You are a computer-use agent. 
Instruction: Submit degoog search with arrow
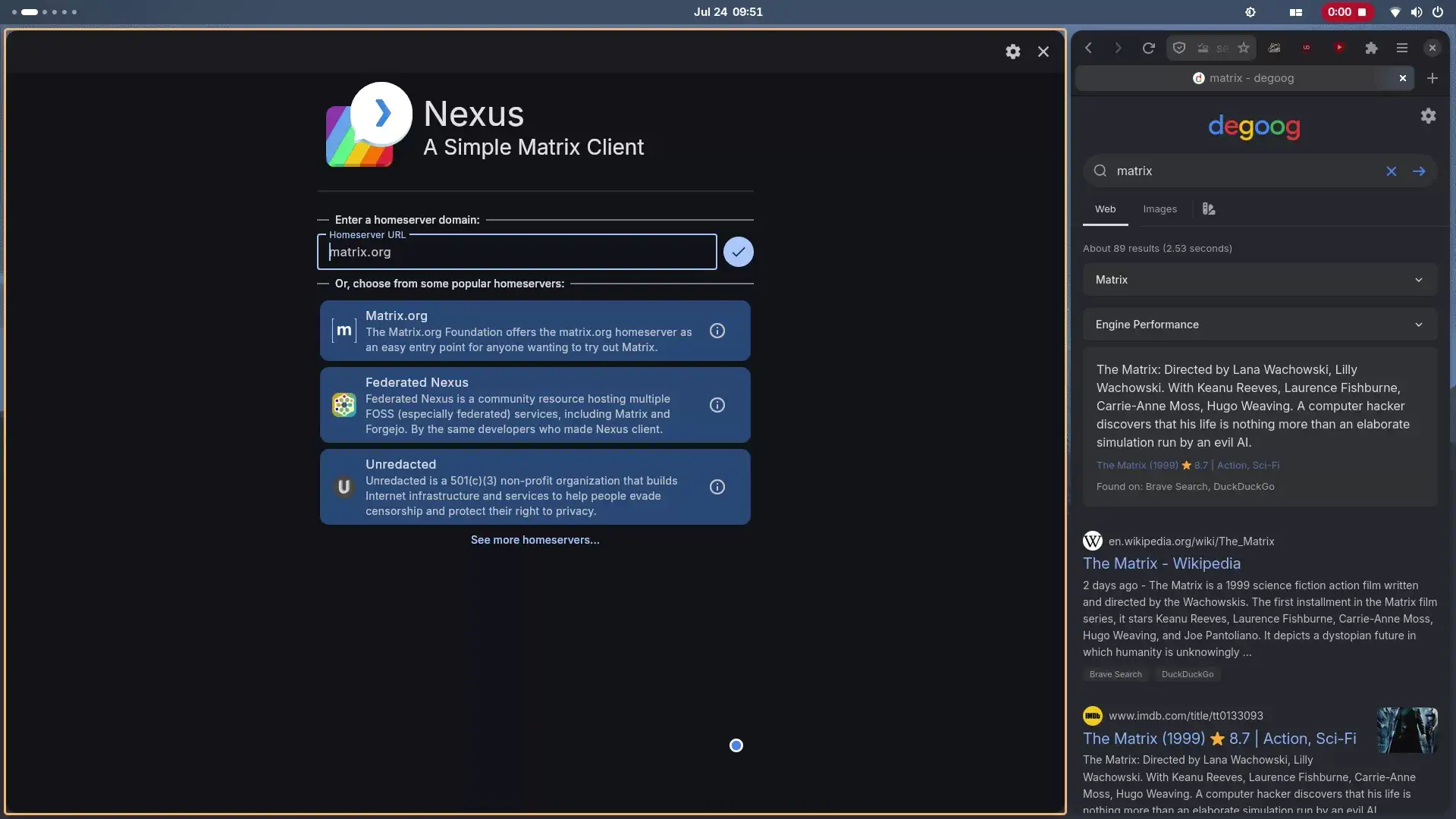1419,171
